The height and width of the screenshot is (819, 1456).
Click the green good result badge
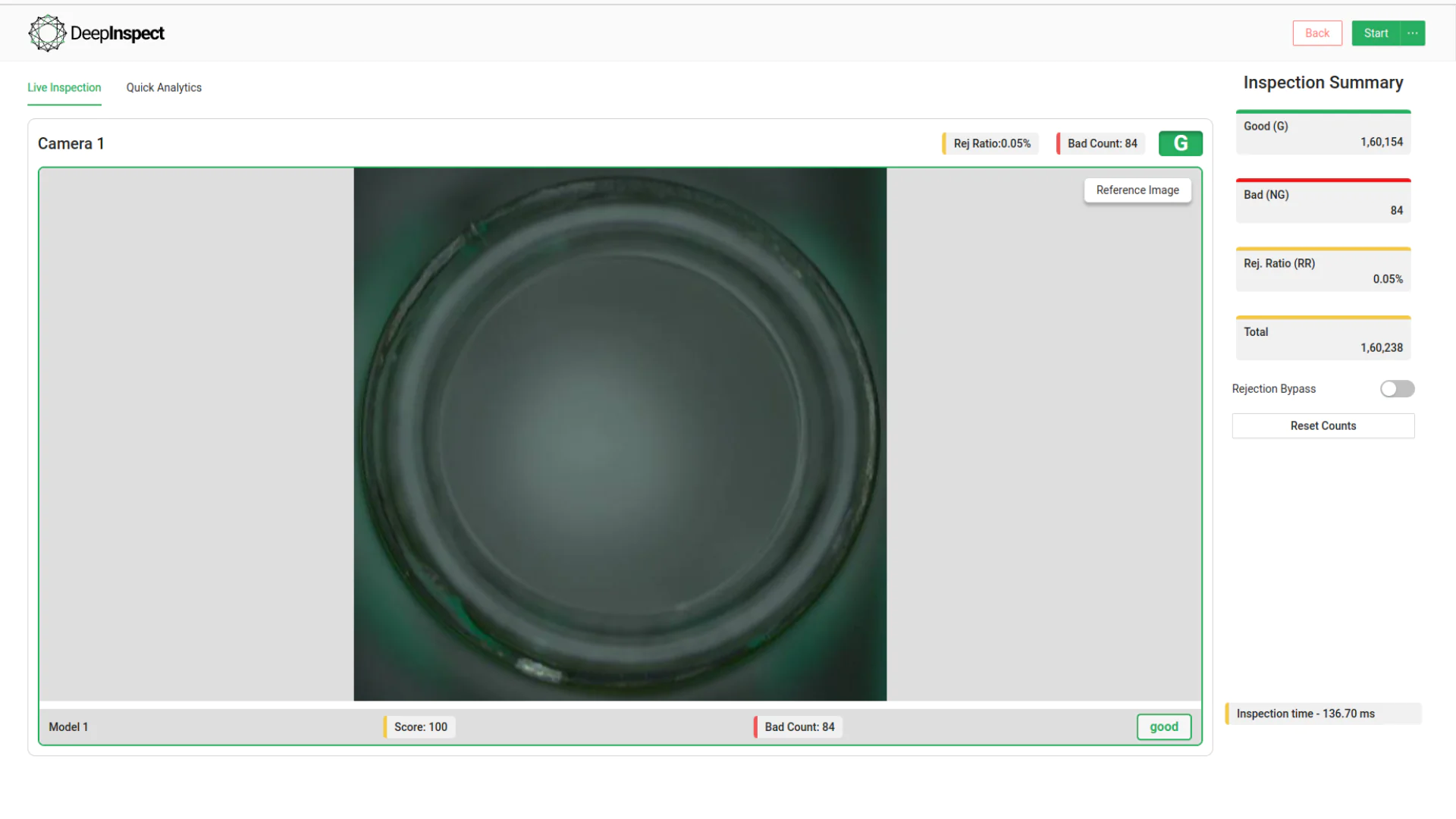[x=1163, y=726]
